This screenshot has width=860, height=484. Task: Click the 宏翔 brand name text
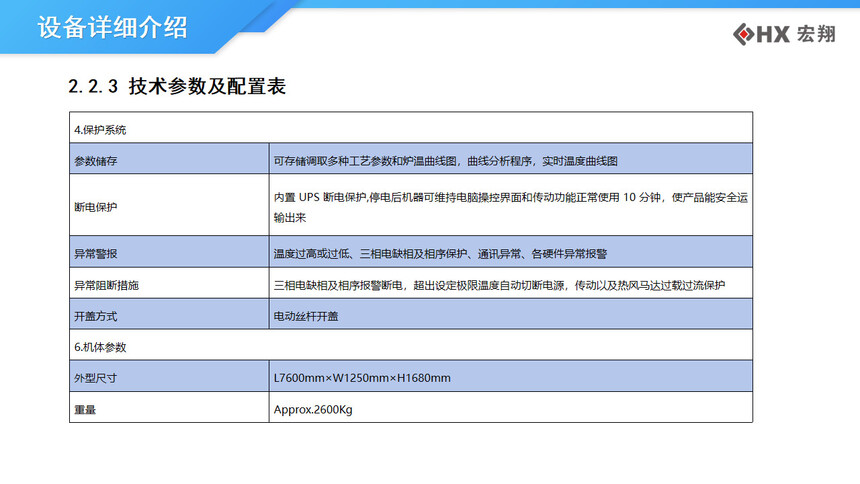(815, 35)
